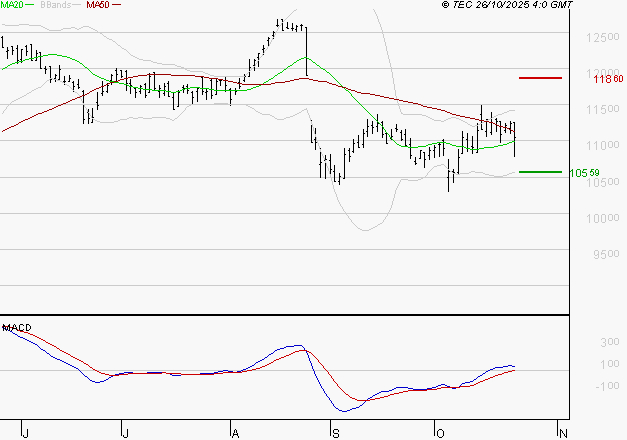Click the MACD 100 axis value
The height and width of the screenshot is (440, 627).
pyautogui.click(x=609, y=364)
